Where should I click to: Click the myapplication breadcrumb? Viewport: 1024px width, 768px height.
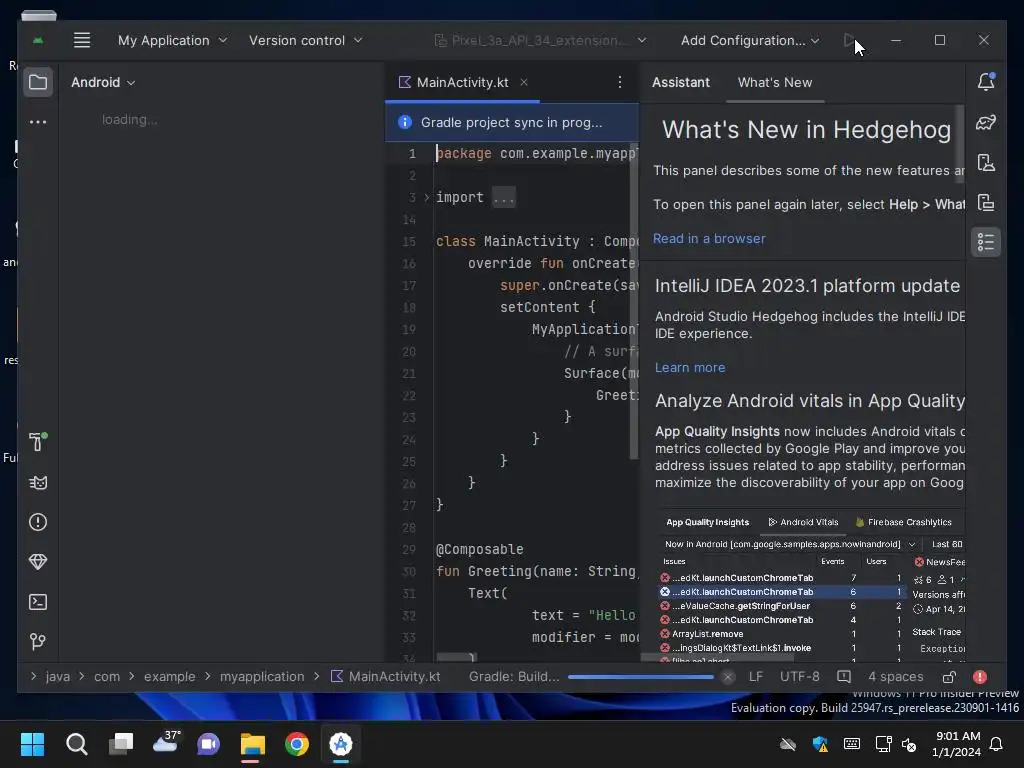tap(262, 677)
